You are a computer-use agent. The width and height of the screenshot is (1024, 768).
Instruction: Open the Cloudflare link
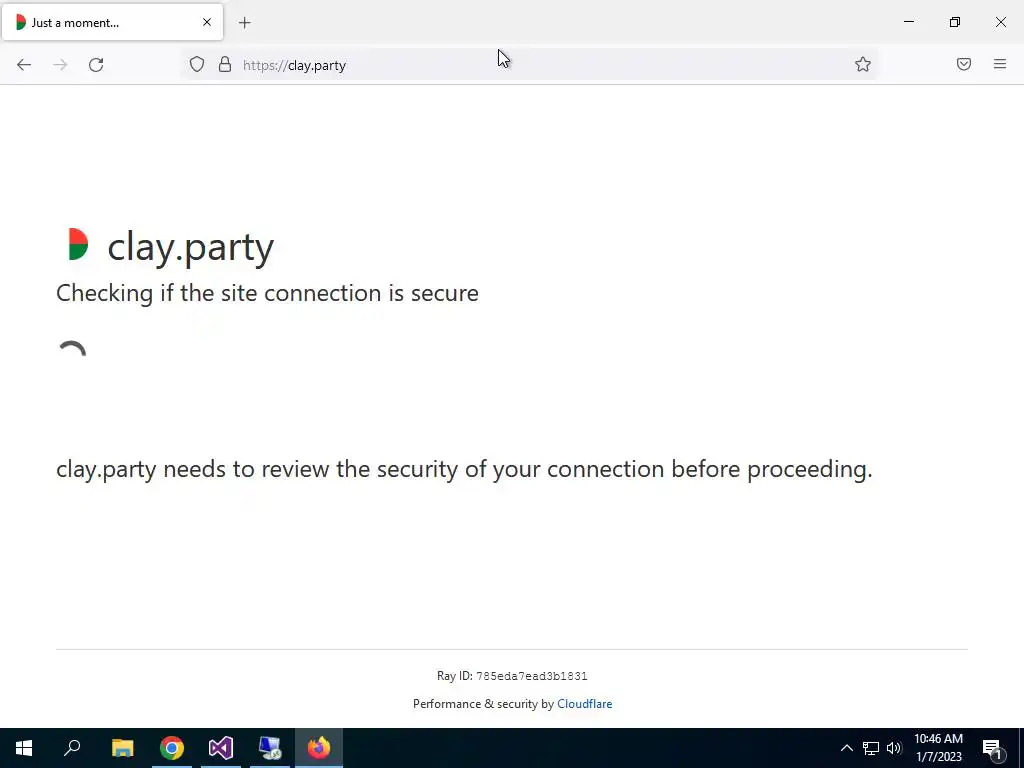pos(584,704)
